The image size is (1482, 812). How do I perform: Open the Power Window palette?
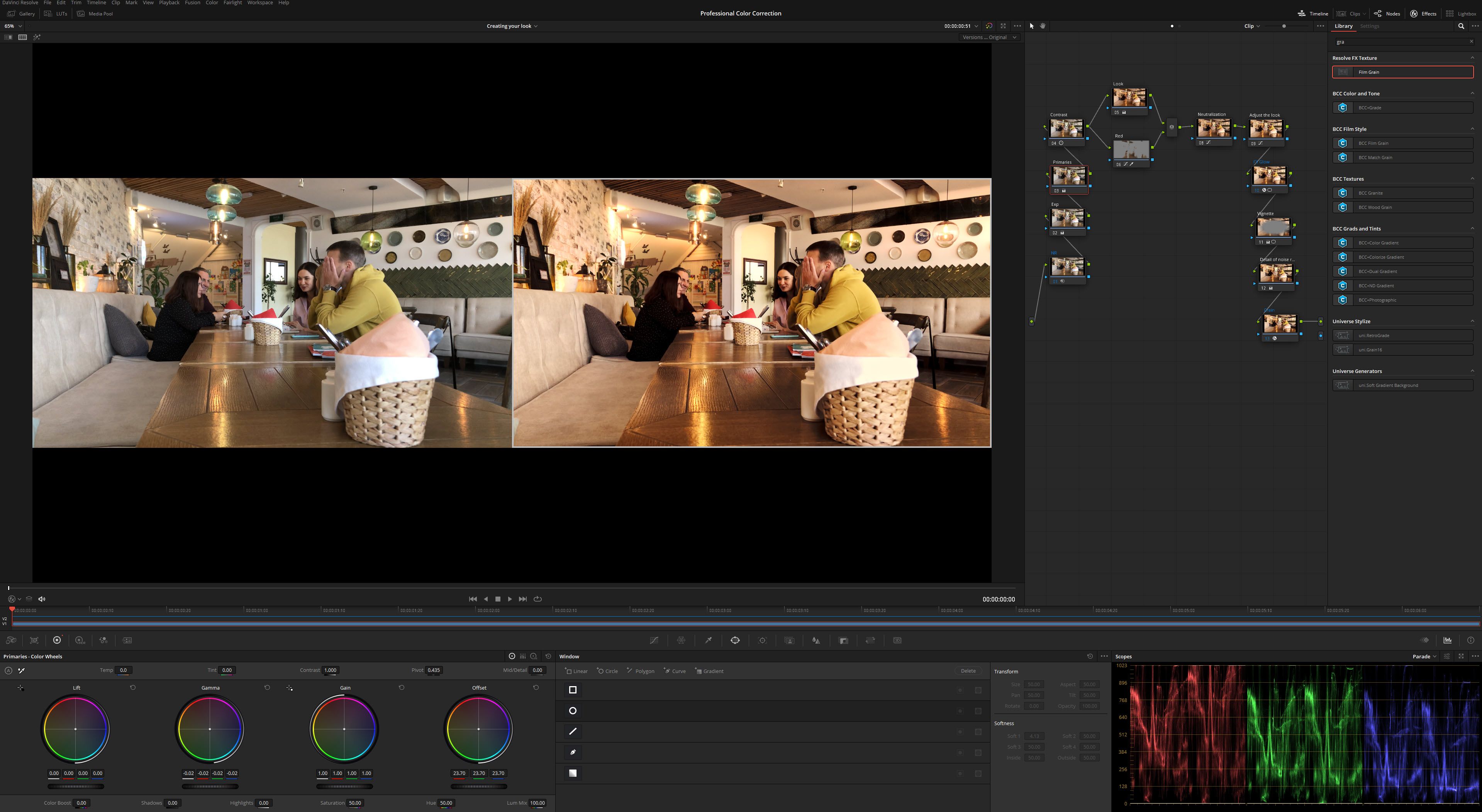(735, 640)
